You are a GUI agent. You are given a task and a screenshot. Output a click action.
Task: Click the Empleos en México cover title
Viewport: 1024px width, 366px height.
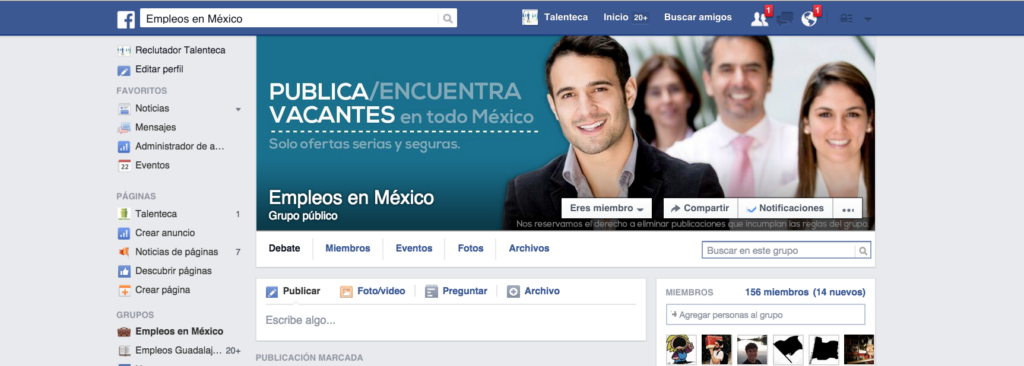(x=351, y=198)
